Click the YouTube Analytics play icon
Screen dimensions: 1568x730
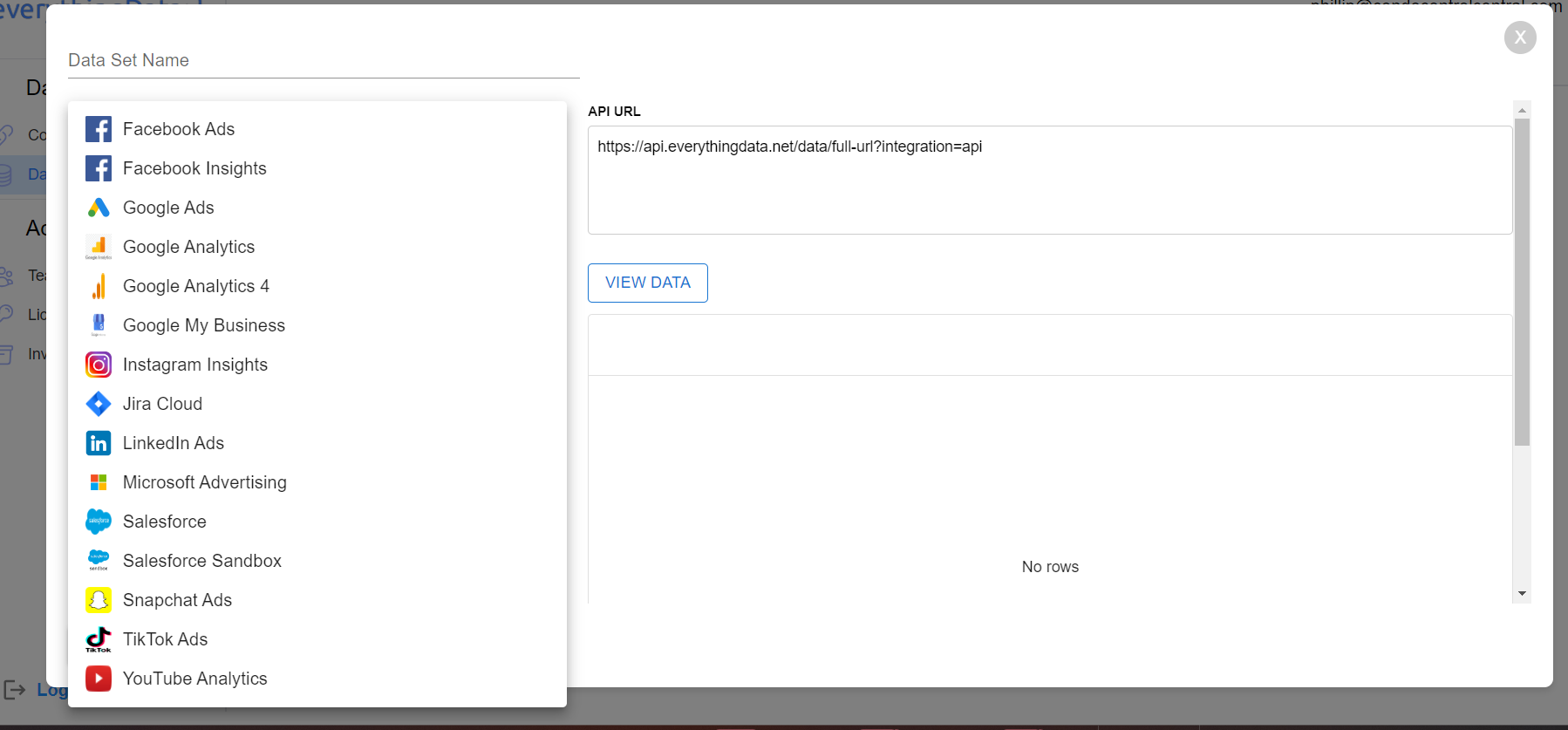click(x=99, y=679)
